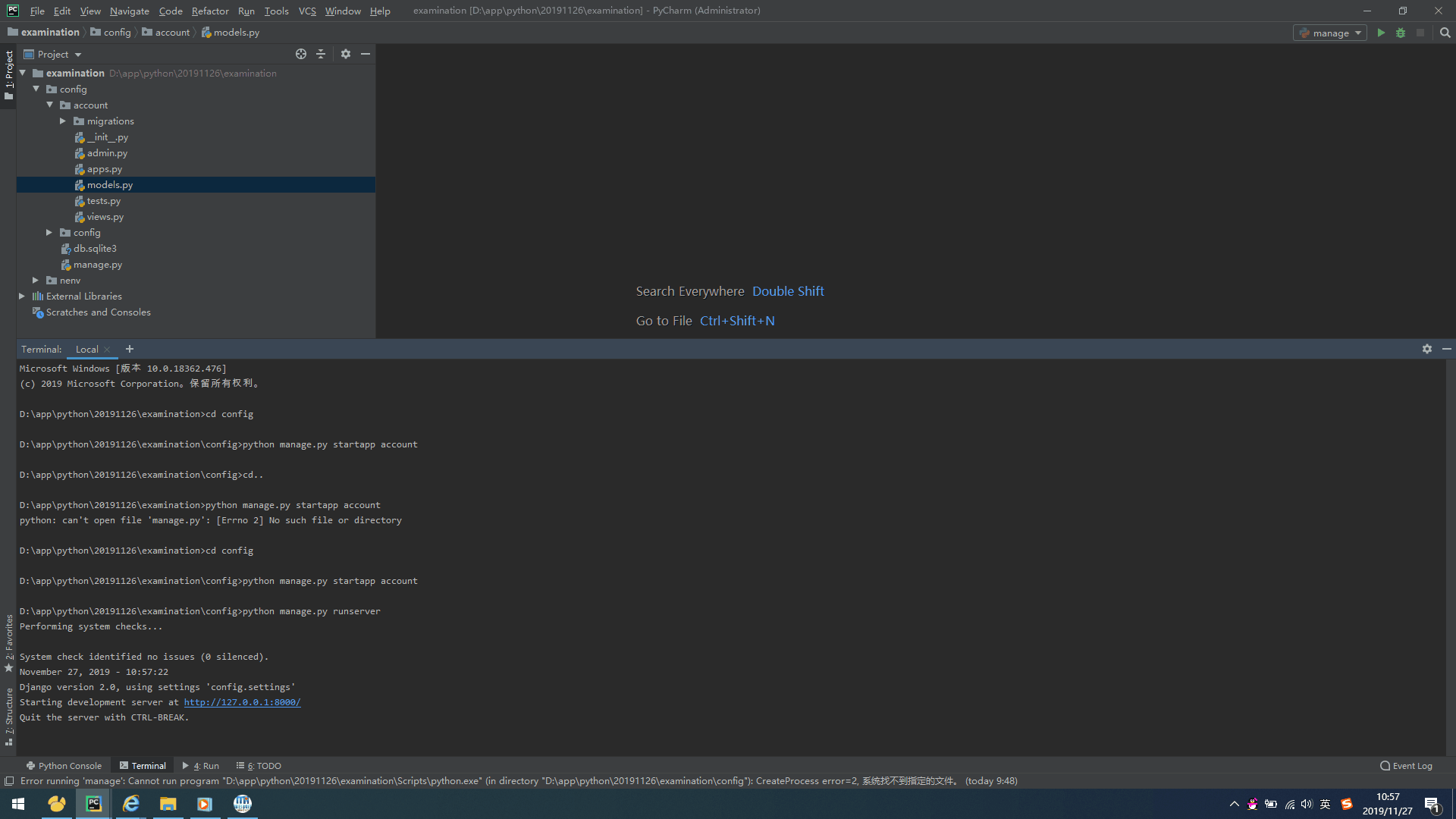
Task: Select tests.py in project tree
Action: [103, 201]
